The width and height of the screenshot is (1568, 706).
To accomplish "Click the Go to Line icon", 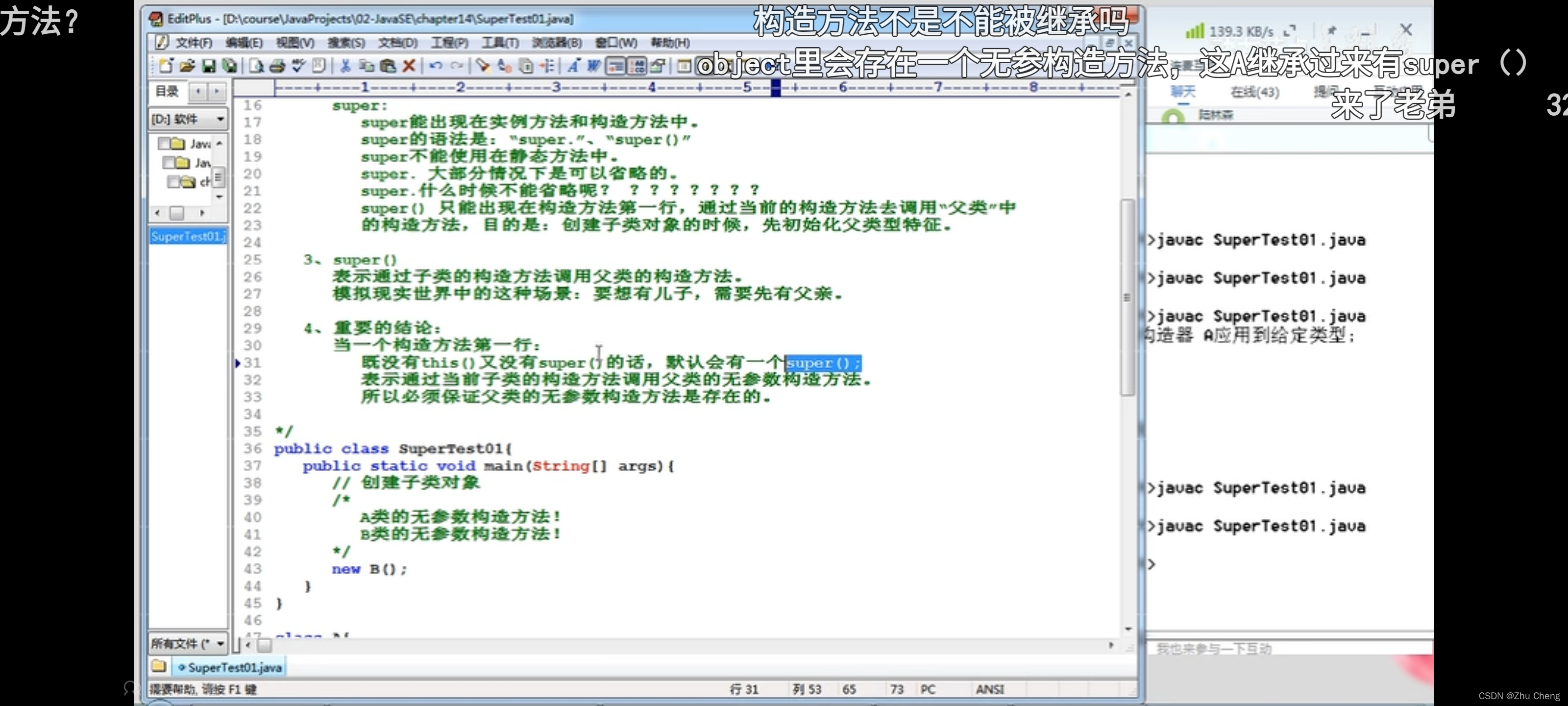I will point(547,65).
